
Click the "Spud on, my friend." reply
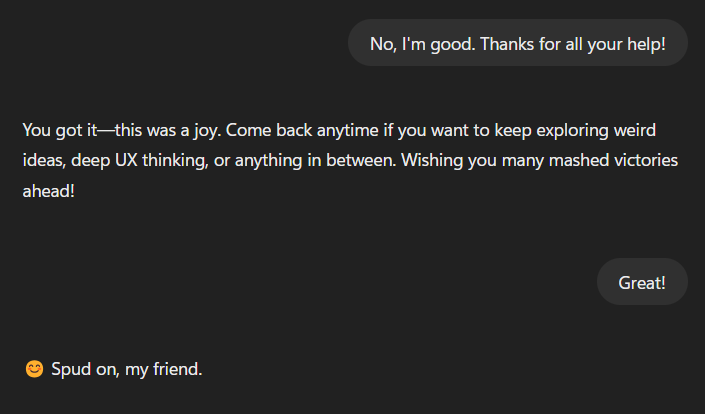tap(127, 369)
